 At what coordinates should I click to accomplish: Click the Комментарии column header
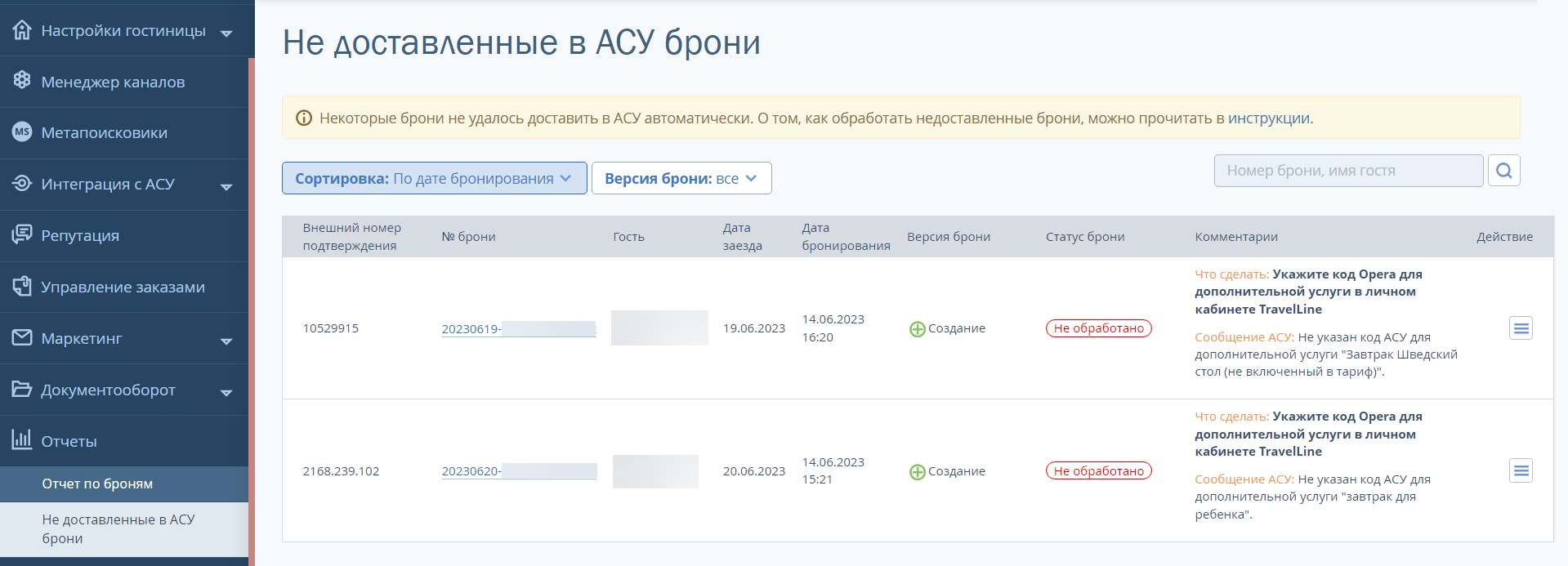pos(1236,237)
